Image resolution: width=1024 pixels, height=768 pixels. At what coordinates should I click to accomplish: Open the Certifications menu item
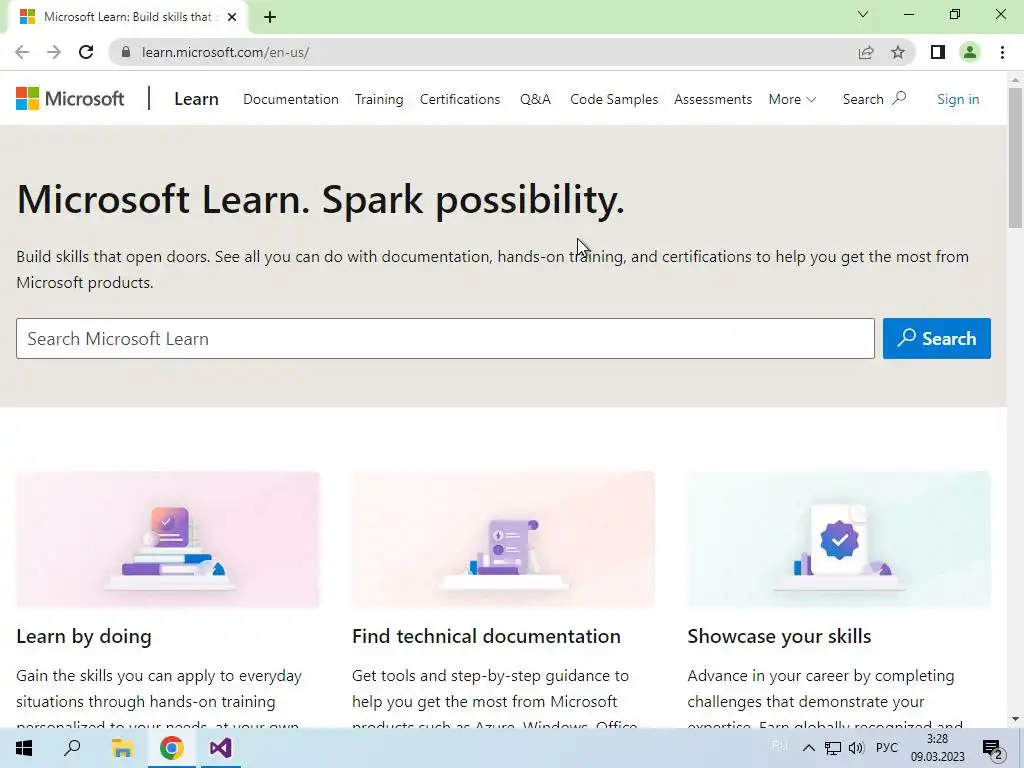pyautogui.click(x=460, y=99)
